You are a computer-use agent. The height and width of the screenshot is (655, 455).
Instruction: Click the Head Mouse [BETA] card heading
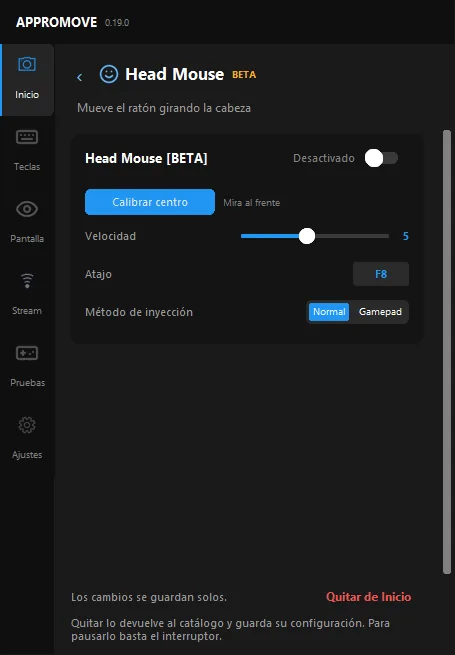146,158
